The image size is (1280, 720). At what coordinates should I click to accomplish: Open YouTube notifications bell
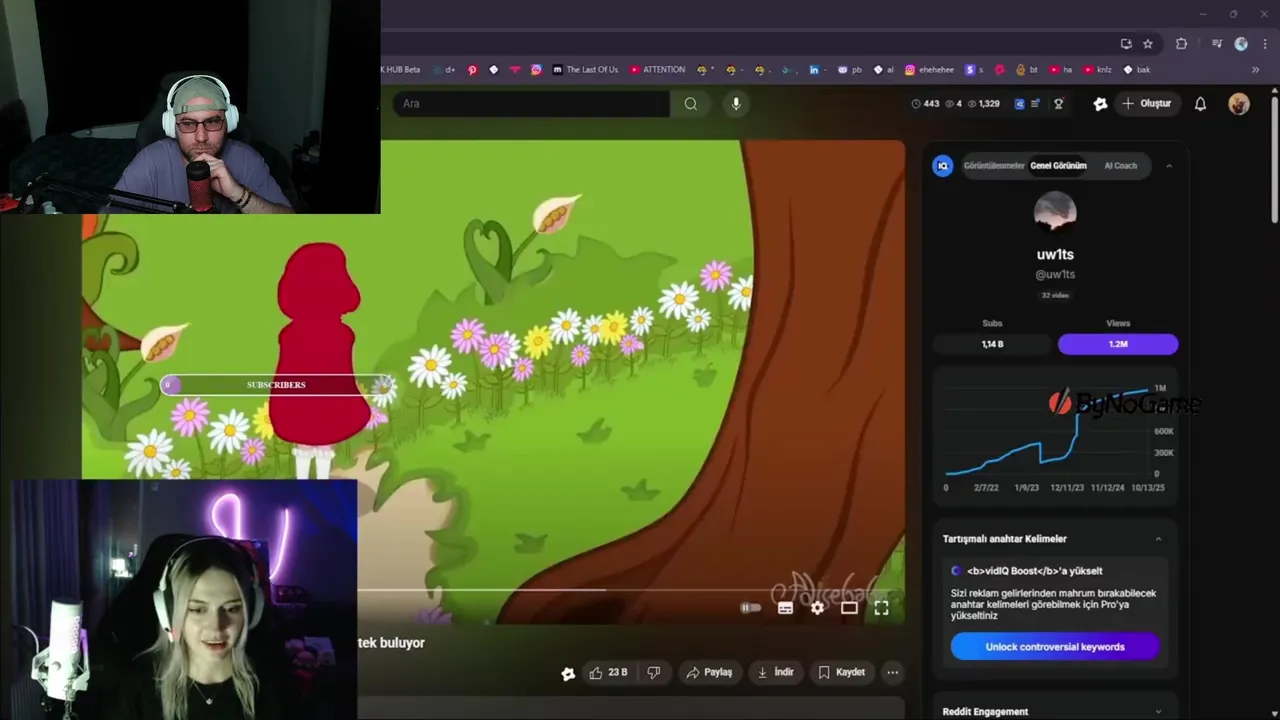[x=1200, y=104]
